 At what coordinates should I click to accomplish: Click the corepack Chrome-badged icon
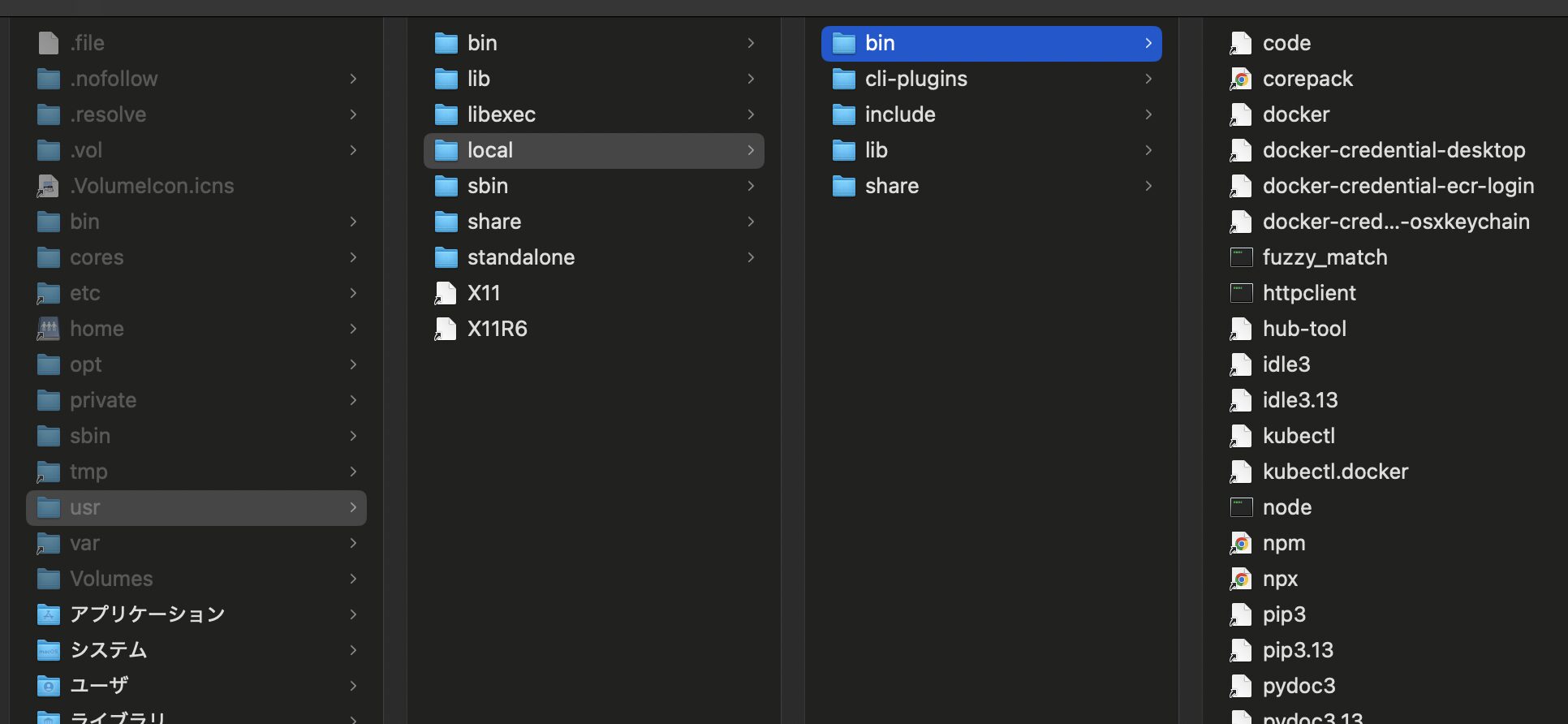(x=1241, y=79)
